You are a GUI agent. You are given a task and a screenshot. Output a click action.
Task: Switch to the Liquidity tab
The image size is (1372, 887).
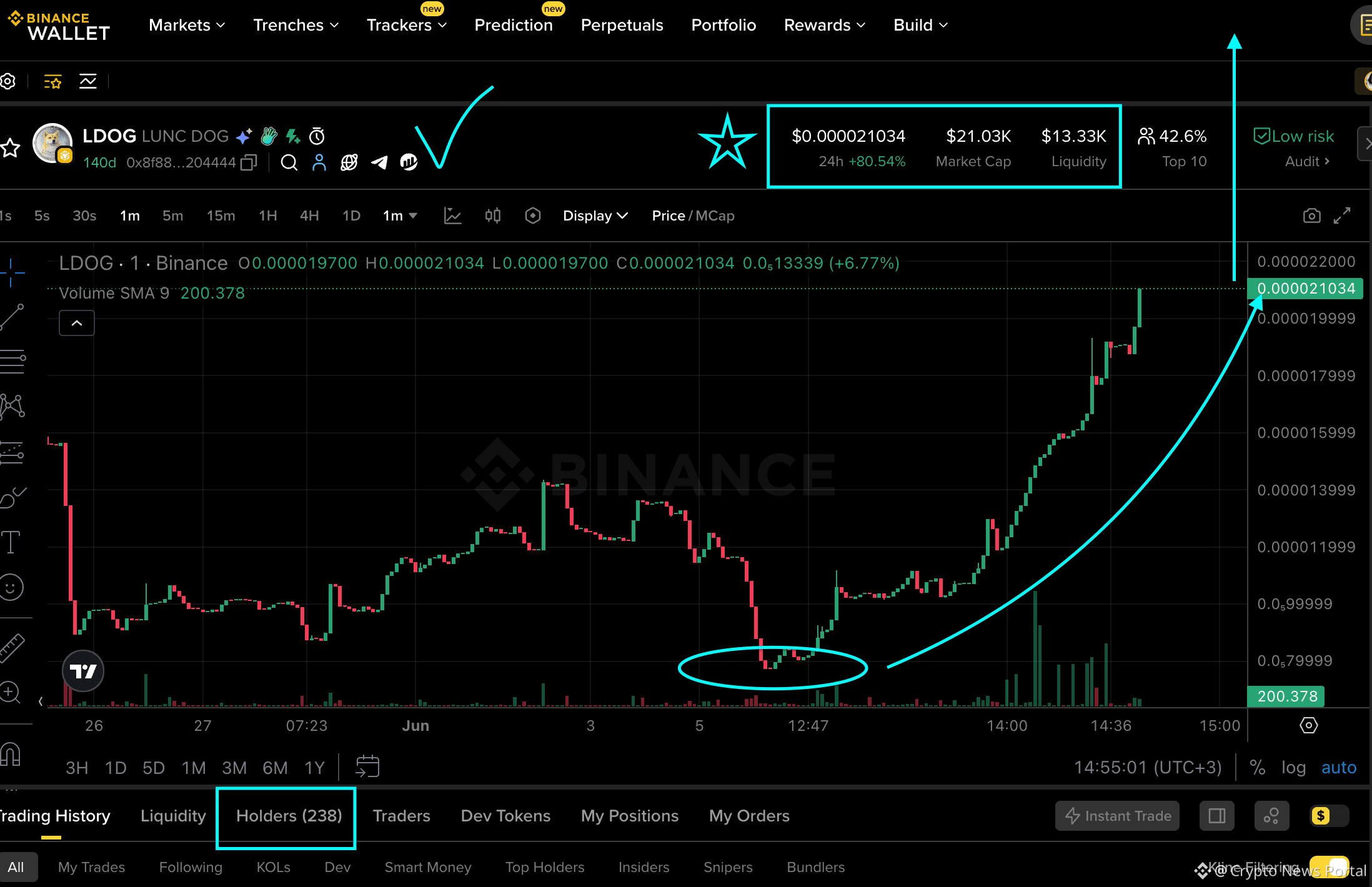173,816
